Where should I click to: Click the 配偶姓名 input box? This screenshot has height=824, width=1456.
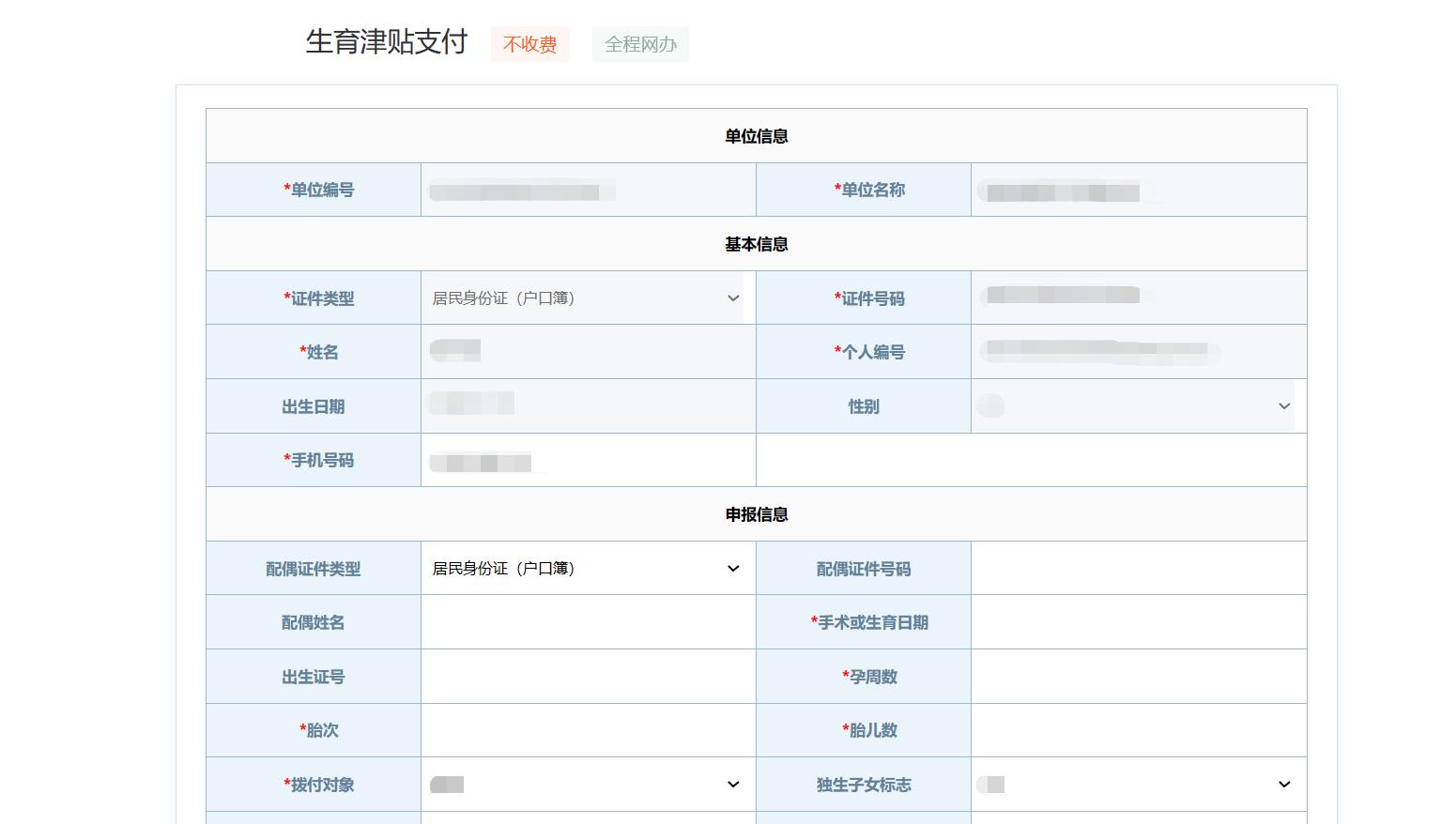click(x=588, y=621)
